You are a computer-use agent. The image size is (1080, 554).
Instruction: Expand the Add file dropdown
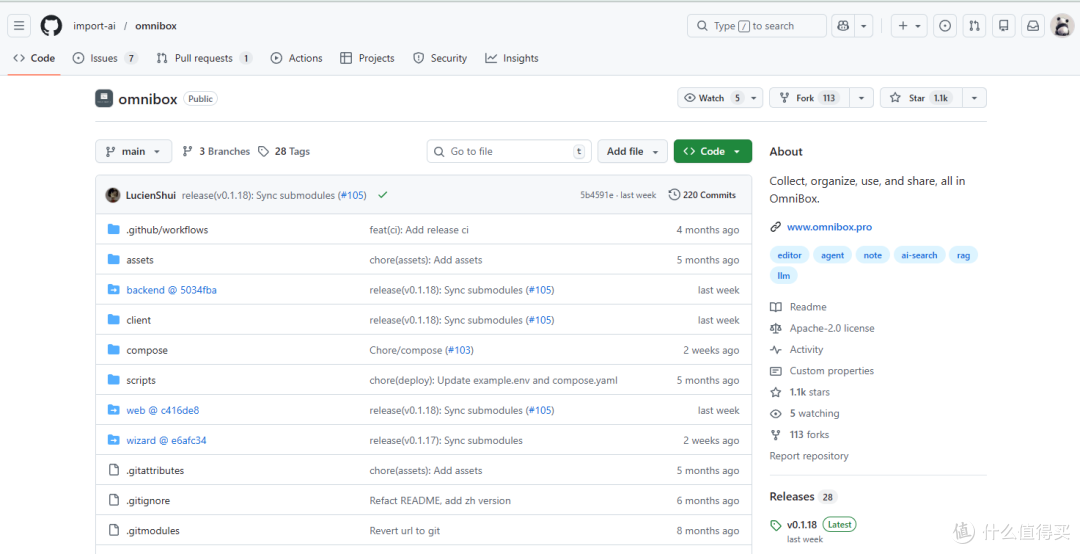click(x=632, y=152)
